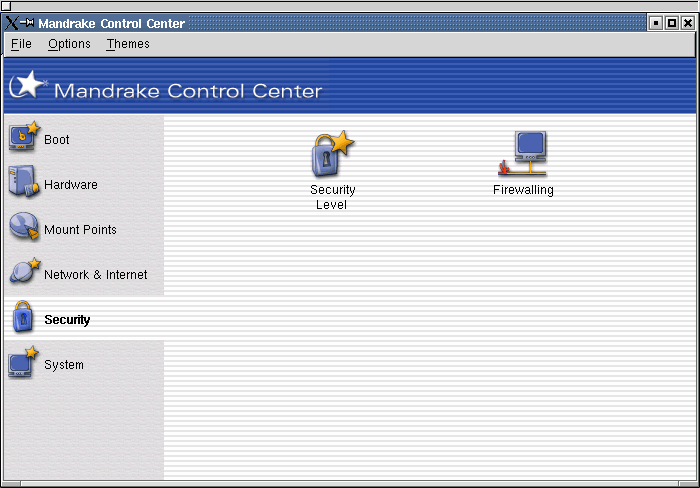Select the Hardware category icon
The width and height of the screenshot is (700, 488).
point(23,181)
